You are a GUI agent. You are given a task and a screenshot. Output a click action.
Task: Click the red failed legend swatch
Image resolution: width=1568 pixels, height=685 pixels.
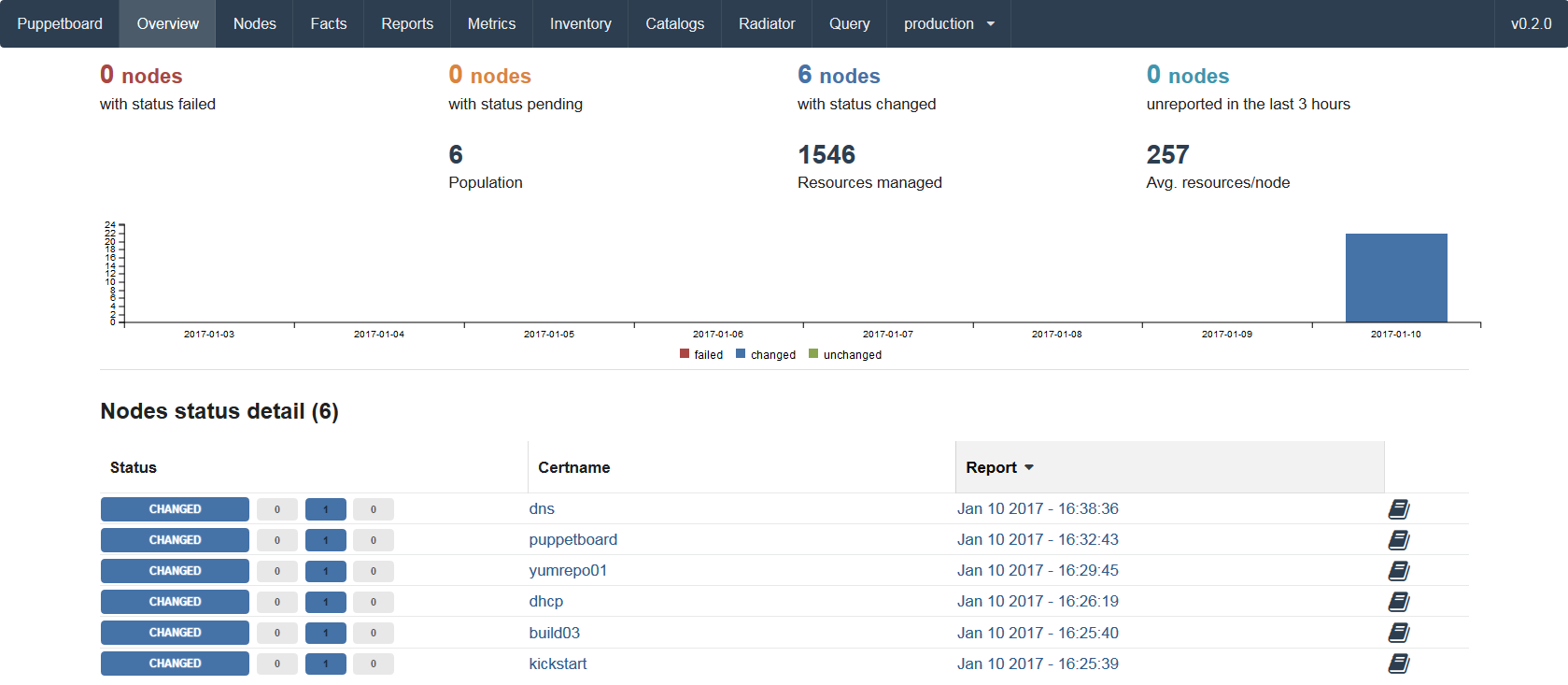(685, 354)
